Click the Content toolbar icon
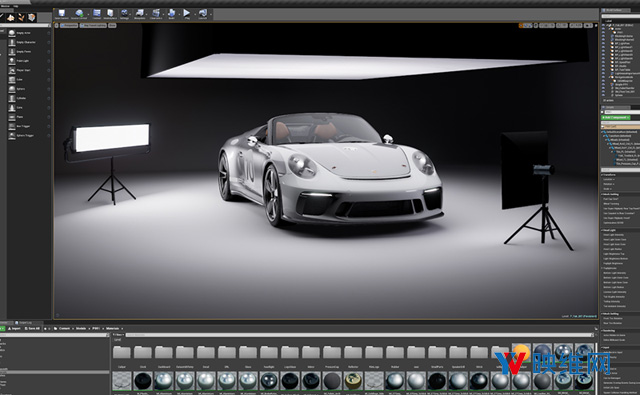Image resolution: width=640 pixels, height=395 pixels. [97, 14]
